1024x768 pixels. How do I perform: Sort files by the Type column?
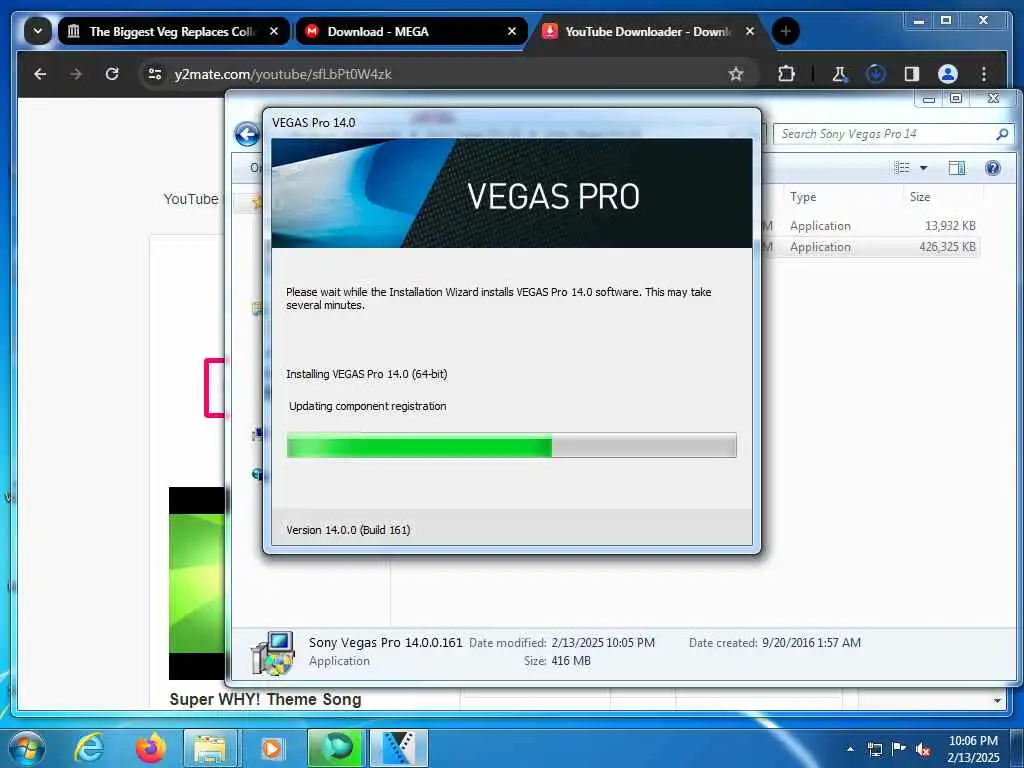tap(803, 197)
